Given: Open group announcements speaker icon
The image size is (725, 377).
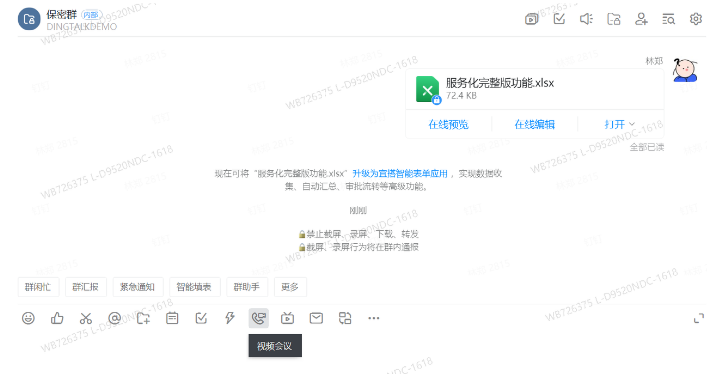Looking at the screenshot, I should 586,19.
